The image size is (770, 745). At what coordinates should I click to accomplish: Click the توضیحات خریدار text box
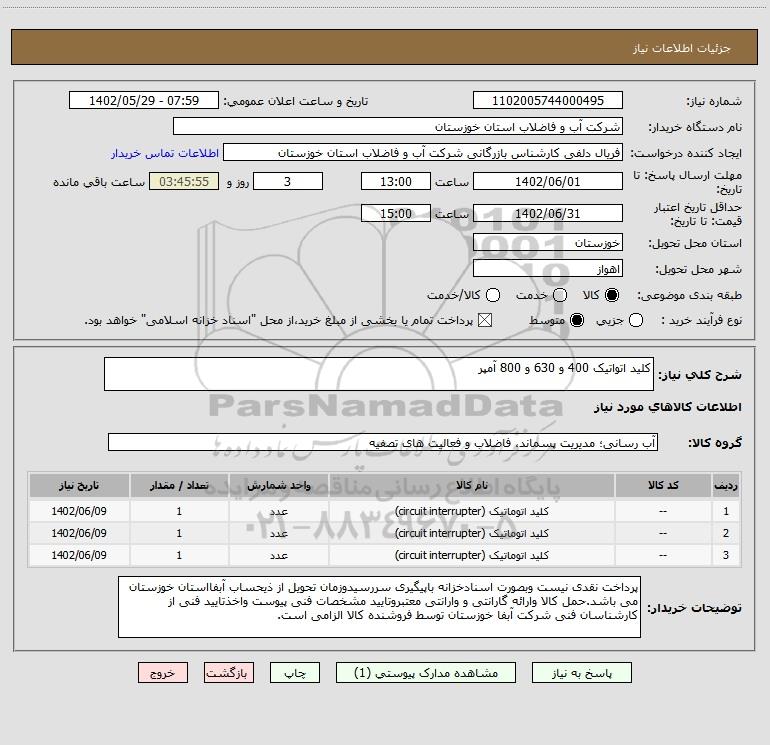click(379, 607)
